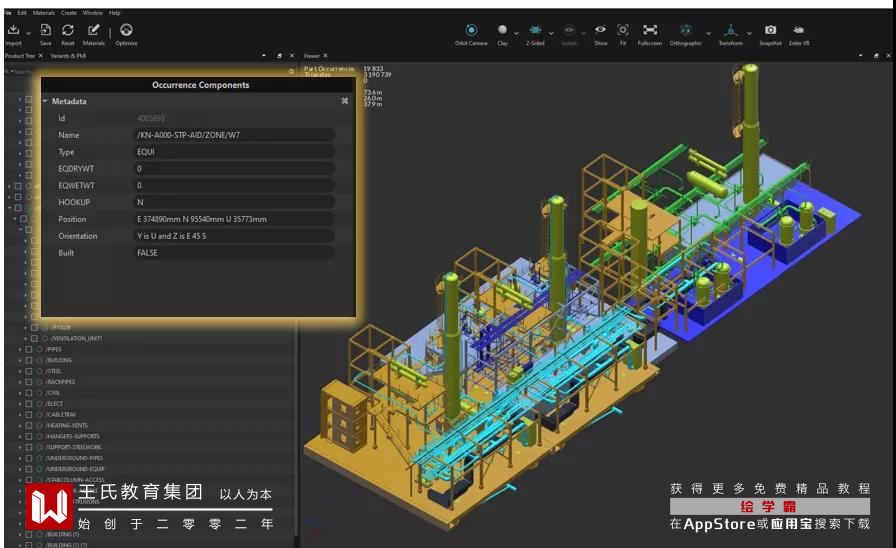This screenshot has height=548, width=896.
Task: Open the Import dropdown arrow
Action: click(x=29, y=33)
